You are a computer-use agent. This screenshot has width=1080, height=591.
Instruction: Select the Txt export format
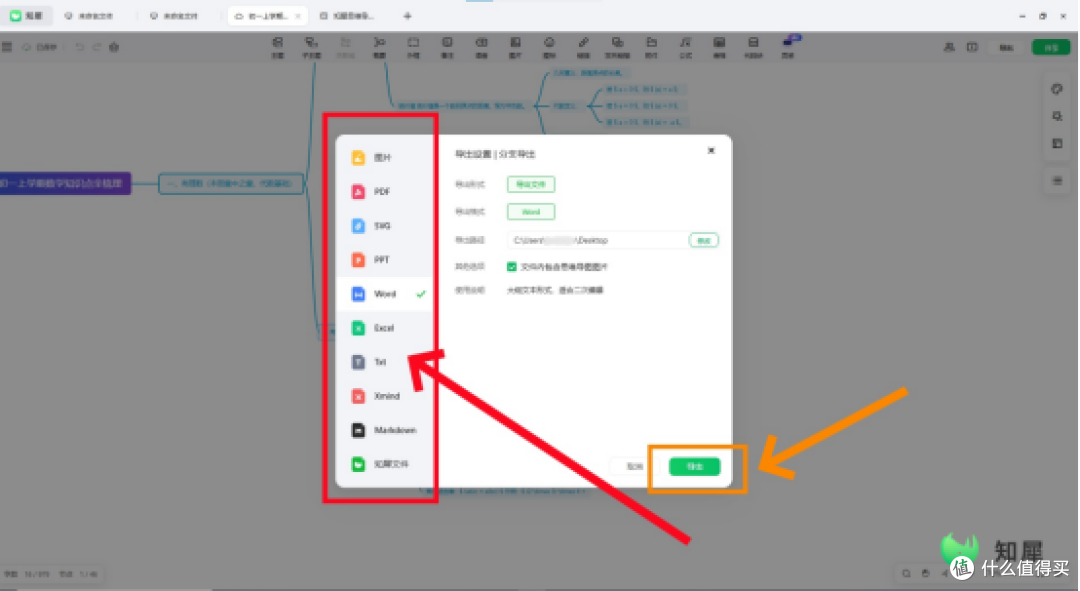pos(384,362)
